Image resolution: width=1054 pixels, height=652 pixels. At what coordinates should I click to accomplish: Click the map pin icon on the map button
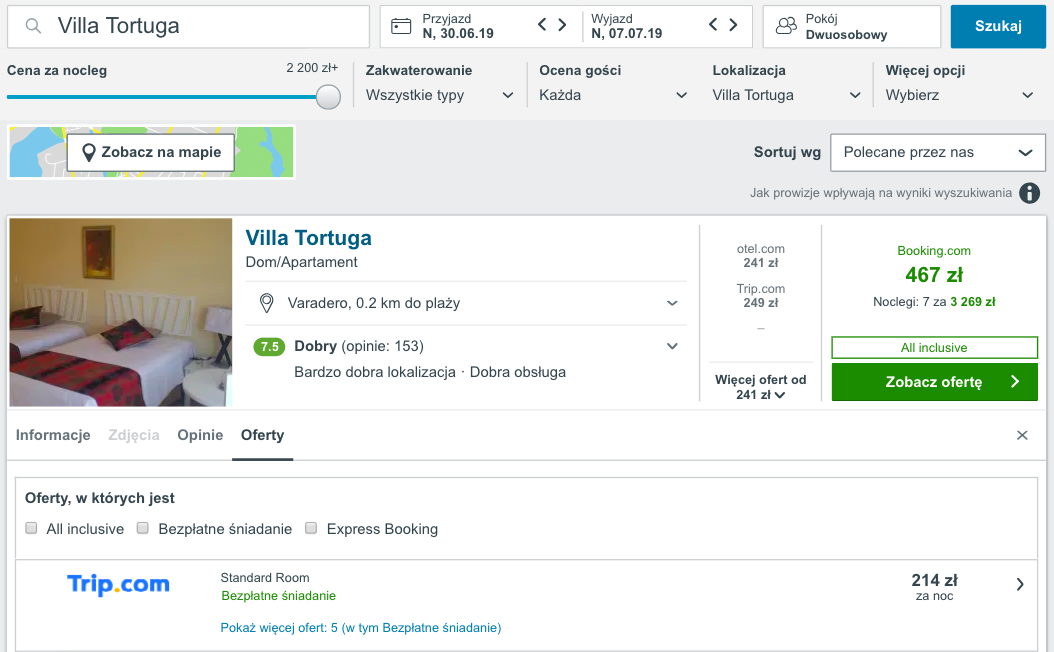click(88, 153)
